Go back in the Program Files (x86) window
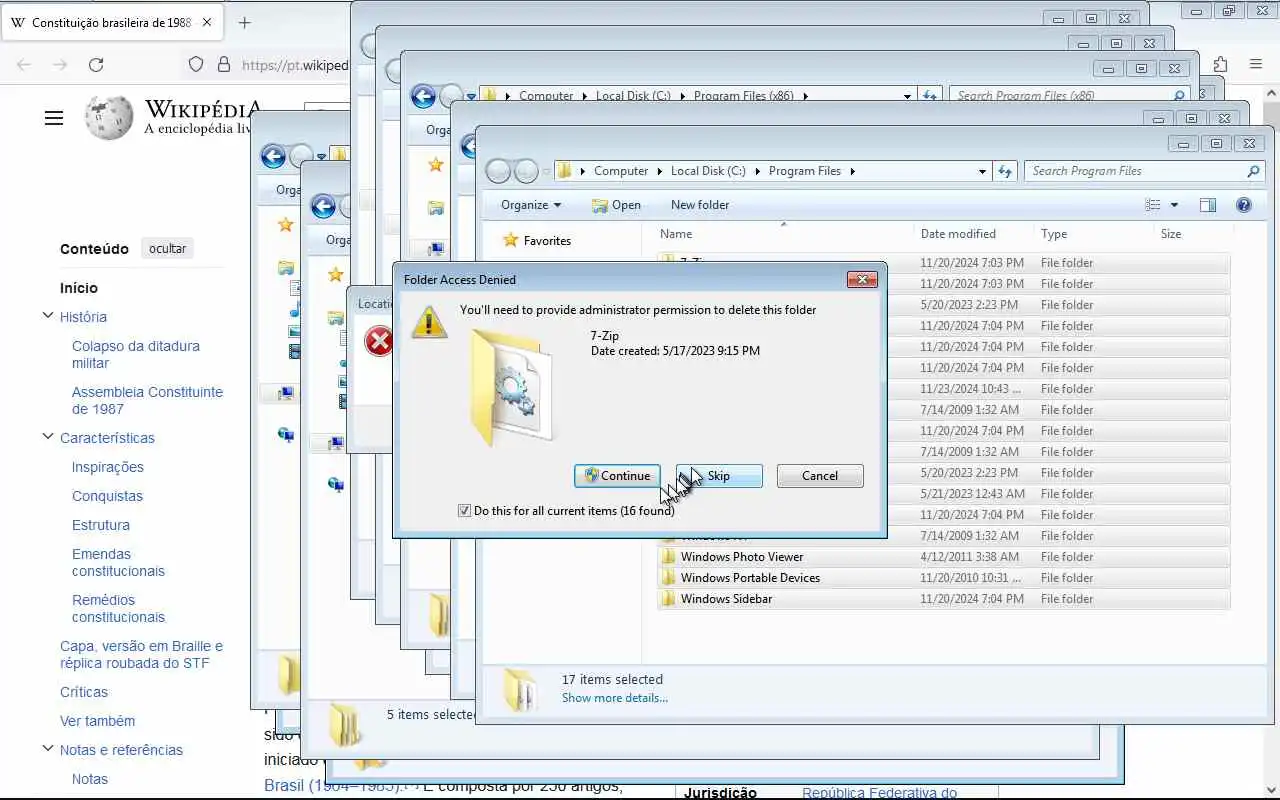This screenshot has height=800, width=1280. tap(423, 96)
